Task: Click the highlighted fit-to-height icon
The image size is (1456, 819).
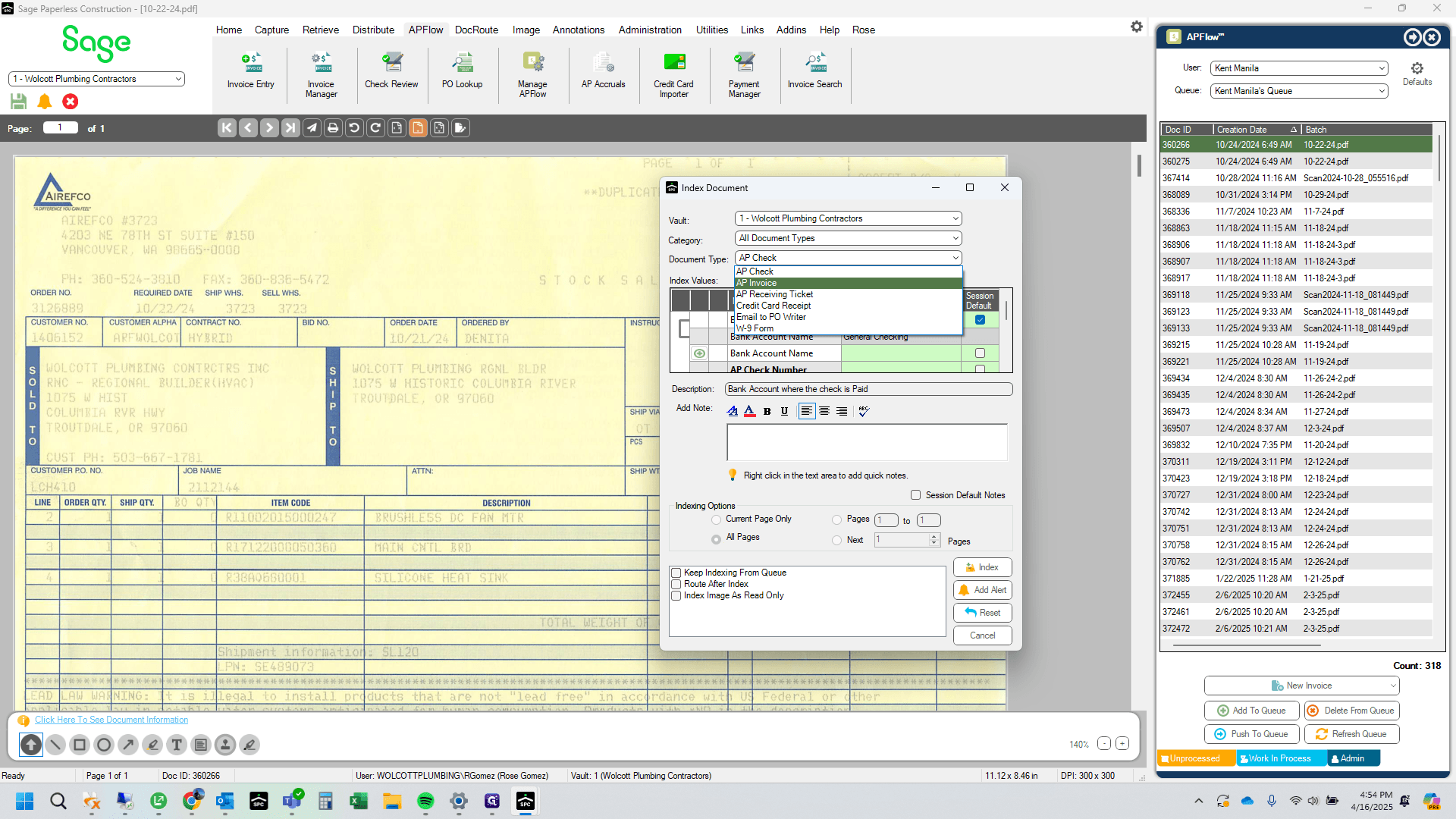Action: [418, 128]
